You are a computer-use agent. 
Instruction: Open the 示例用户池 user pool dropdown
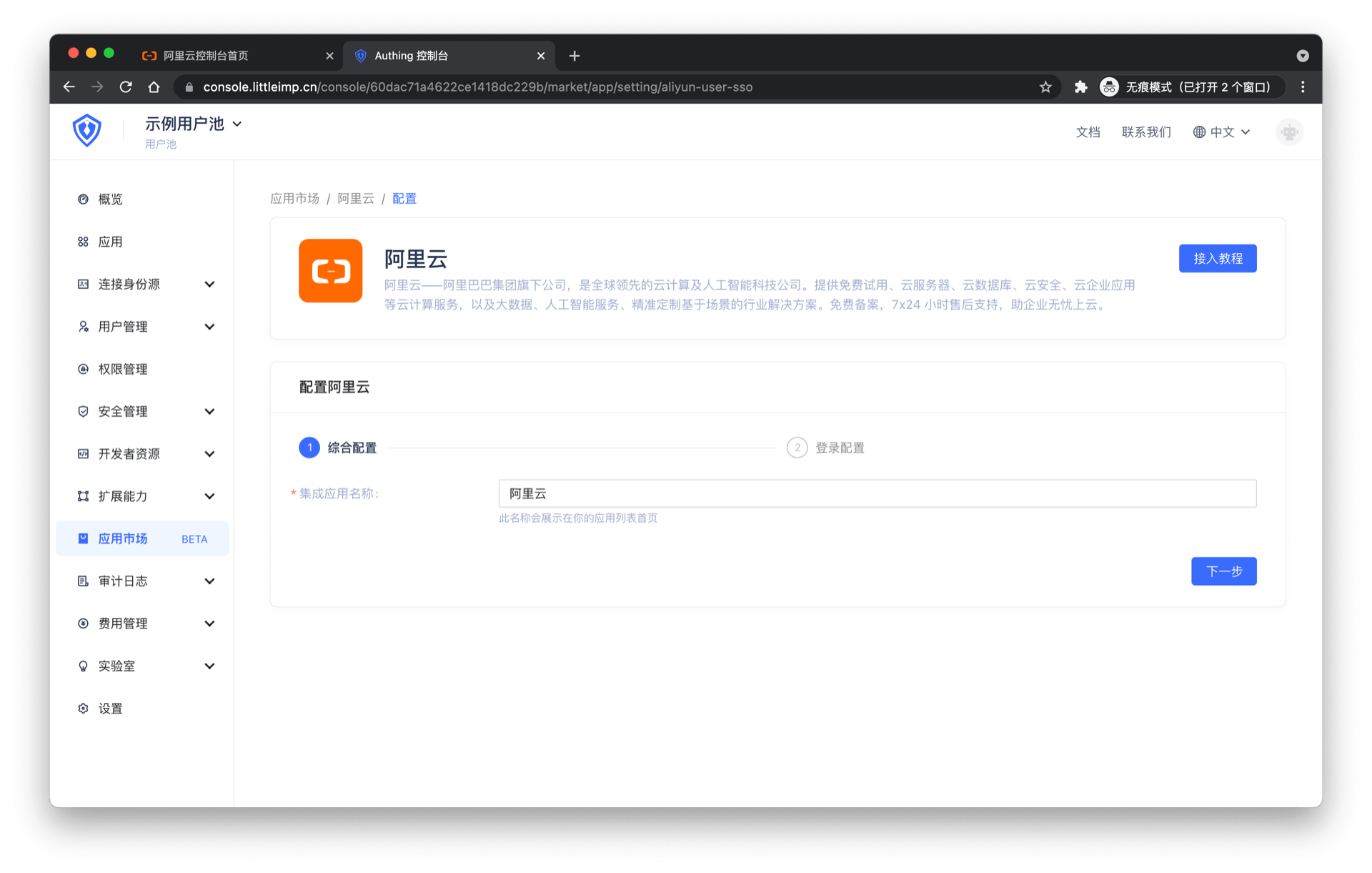click(193, 124)
